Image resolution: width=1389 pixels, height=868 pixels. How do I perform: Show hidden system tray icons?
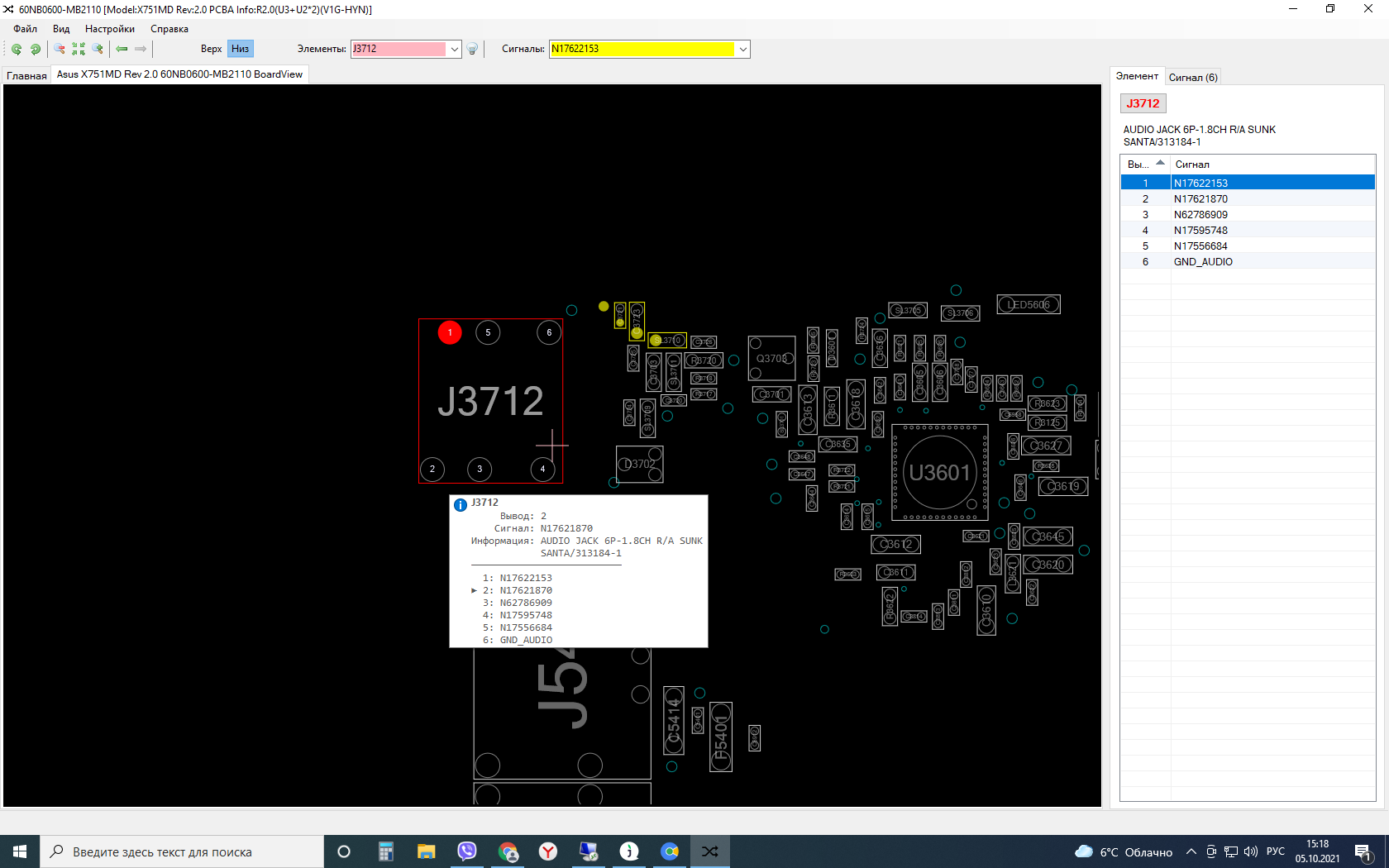[x=1191, y=851]
